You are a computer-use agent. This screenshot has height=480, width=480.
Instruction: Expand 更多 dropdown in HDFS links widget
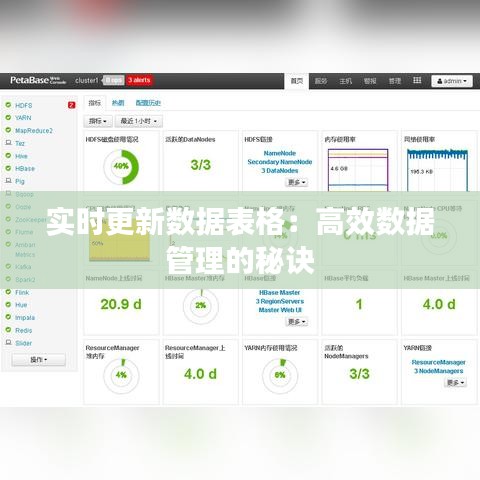click(x=297, y=182)
